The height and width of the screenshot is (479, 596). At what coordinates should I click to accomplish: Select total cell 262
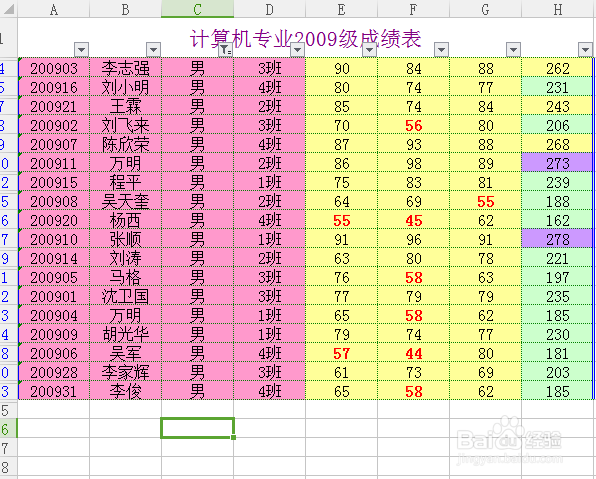(558, 68)
